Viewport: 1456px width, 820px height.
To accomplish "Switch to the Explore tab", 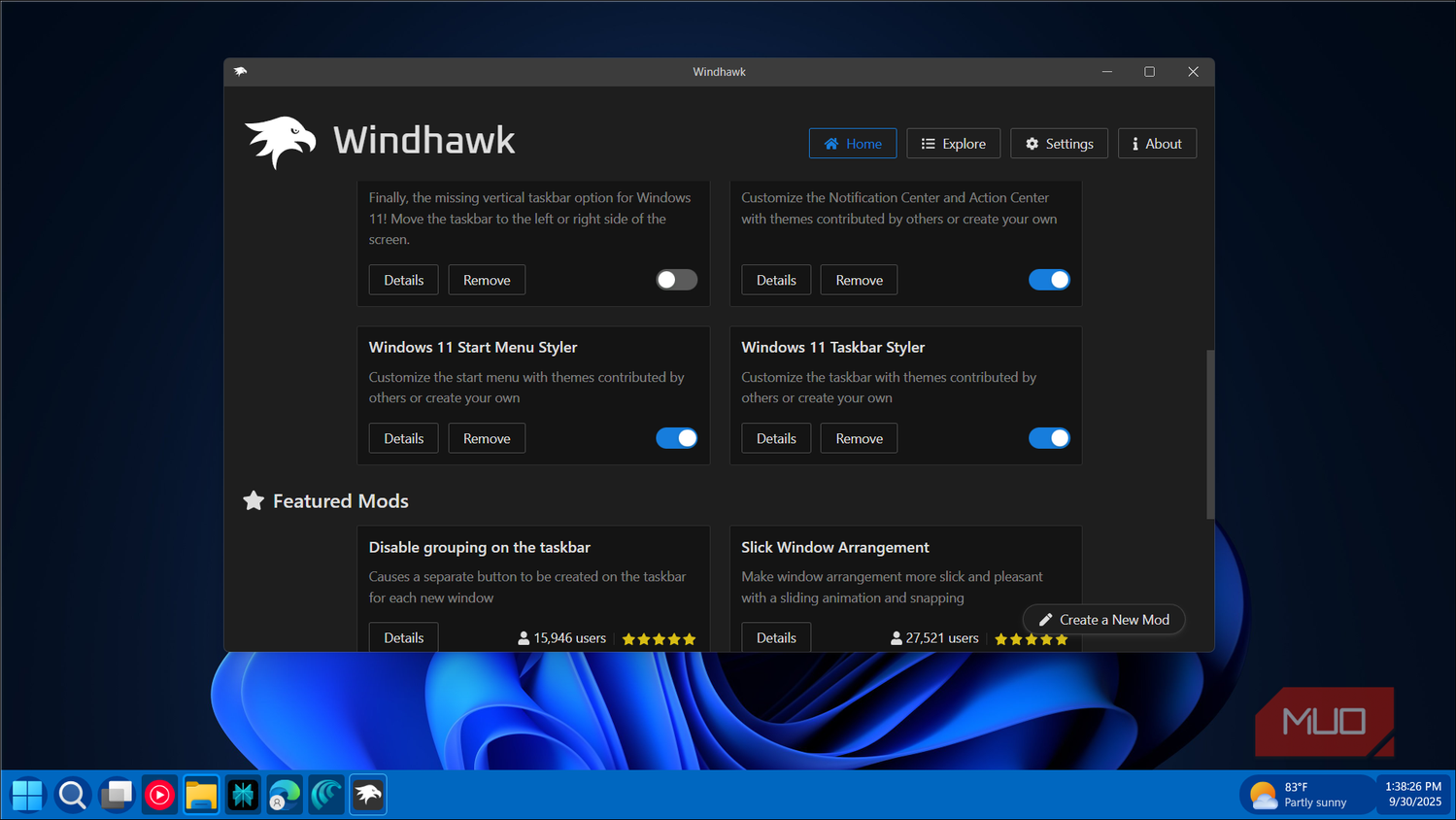I will (954, 144).
